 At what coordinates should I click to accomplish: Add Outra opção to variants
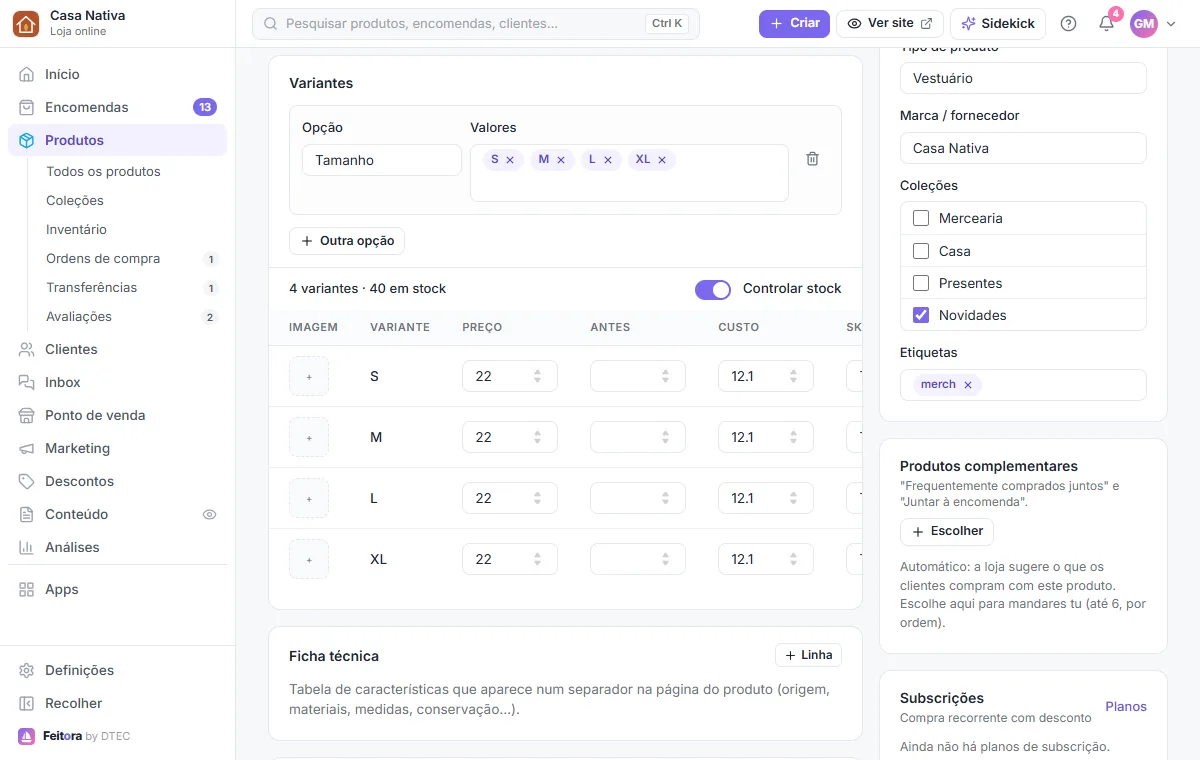click(347, 241)
